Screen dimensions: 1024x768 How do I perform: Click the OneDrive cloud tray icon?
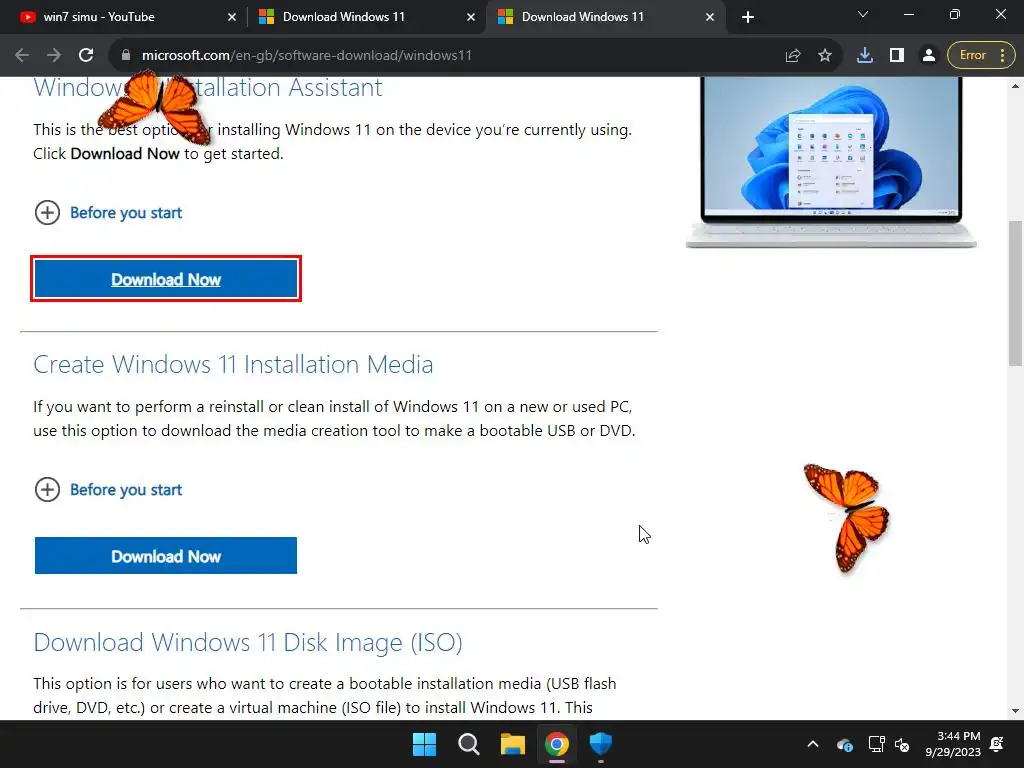click(x=845, y=744)
